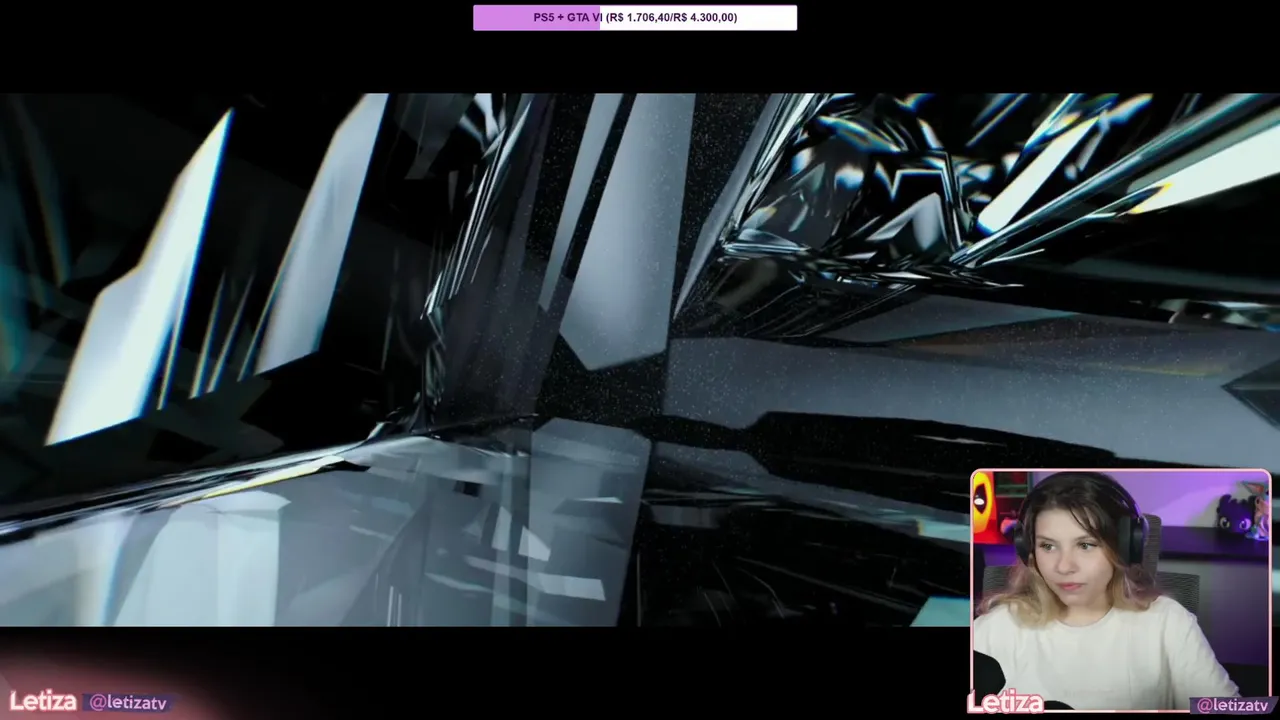Viewport: 1280px width, 720px height.
Task: Open the @letizatv handle on the webcam frame
Action: [1233, 705]
